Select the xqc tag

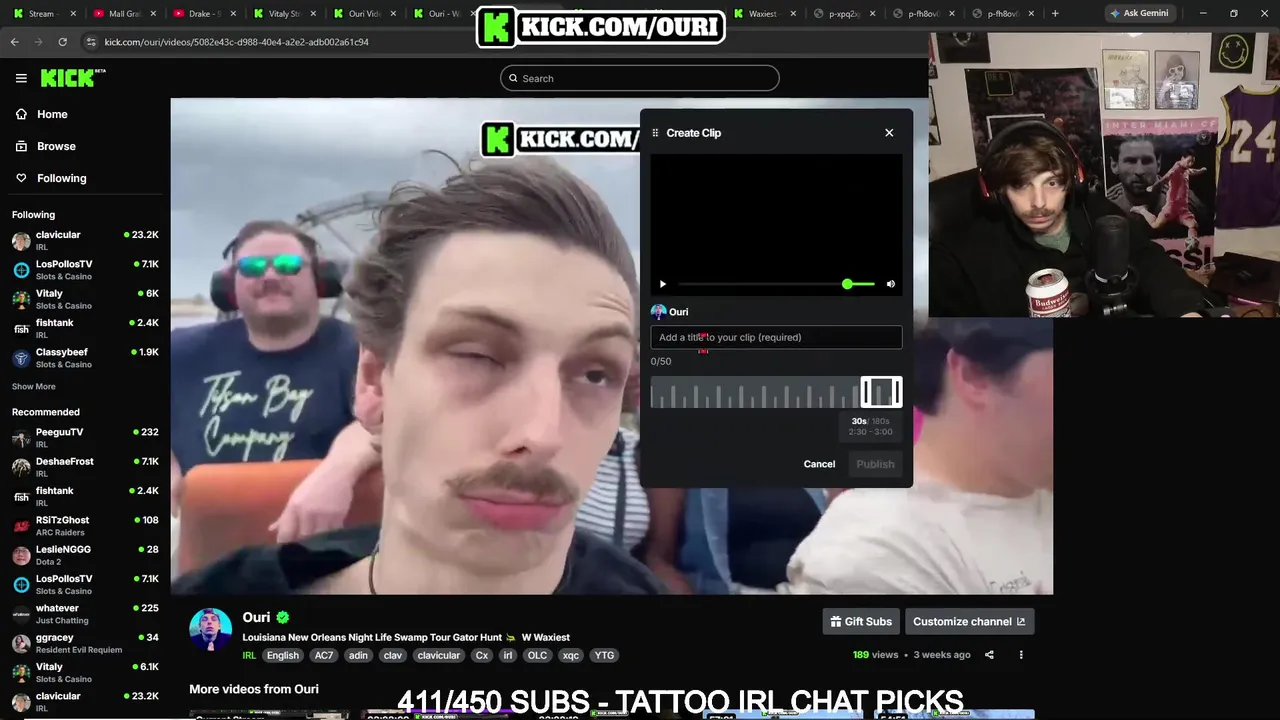[x=571, y=656]
